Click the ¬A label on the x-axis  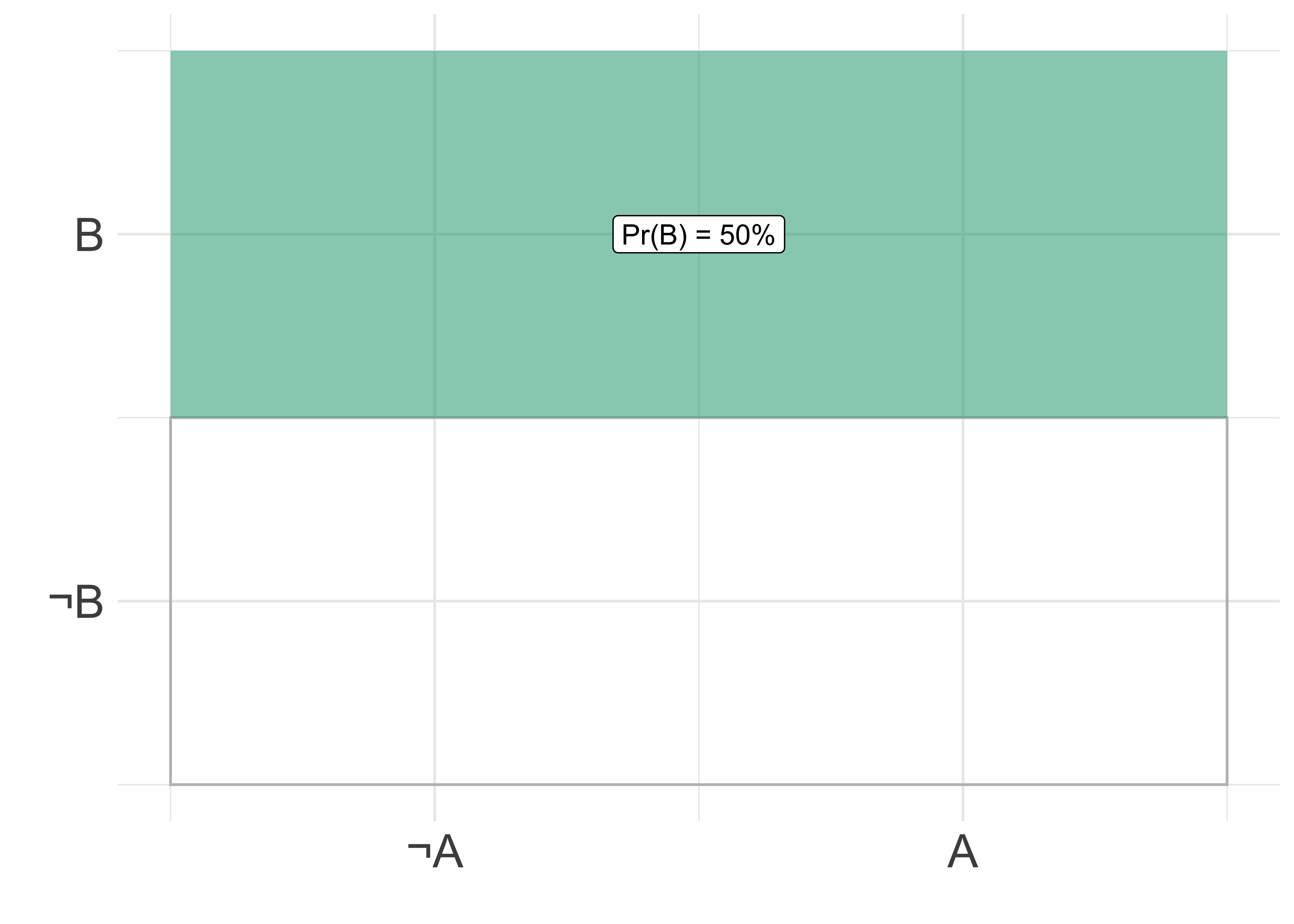435,852
